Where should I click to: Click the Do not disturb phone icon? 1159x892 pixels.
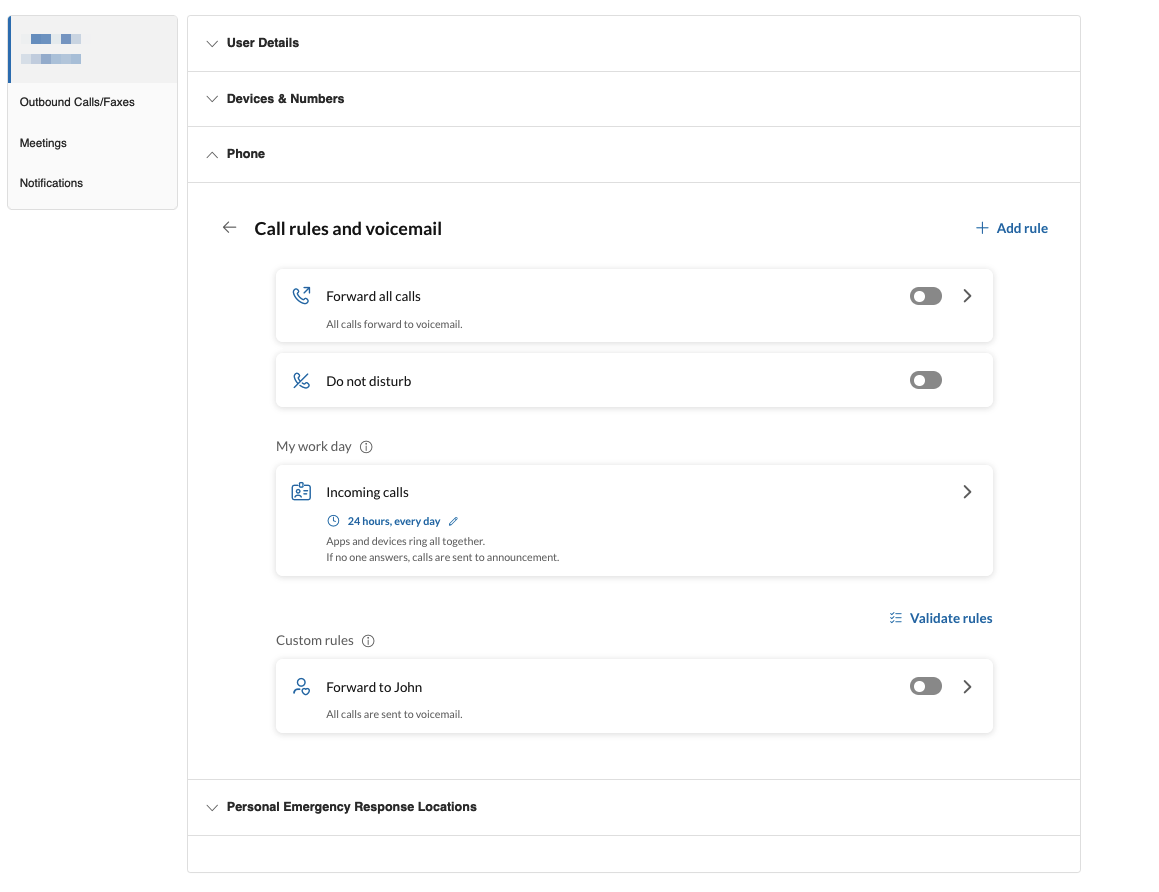(x=301, y=381)
